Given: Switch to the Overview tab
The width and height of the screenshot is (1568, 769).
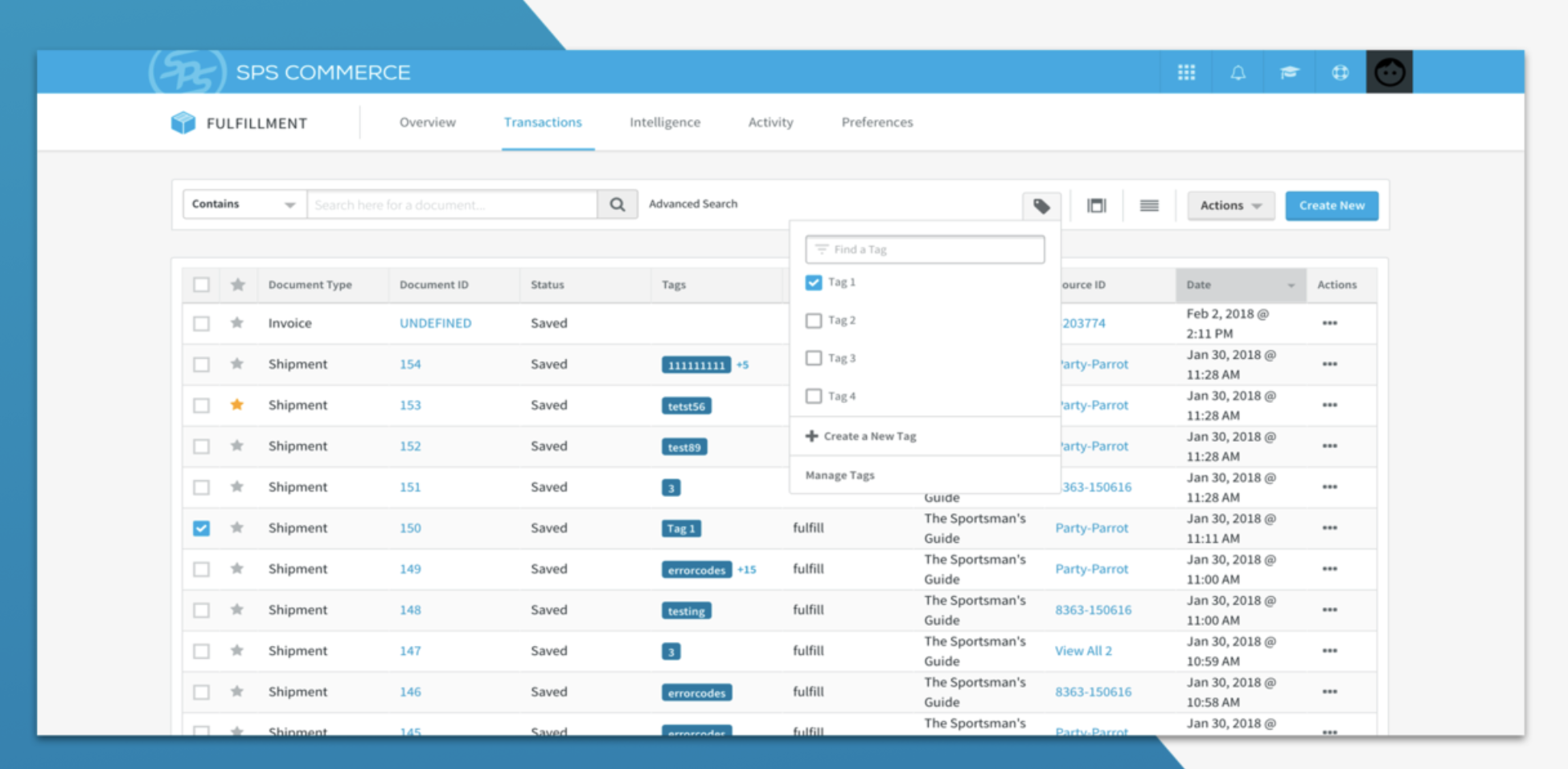Looking at the screenshot, I should [428, 122].
